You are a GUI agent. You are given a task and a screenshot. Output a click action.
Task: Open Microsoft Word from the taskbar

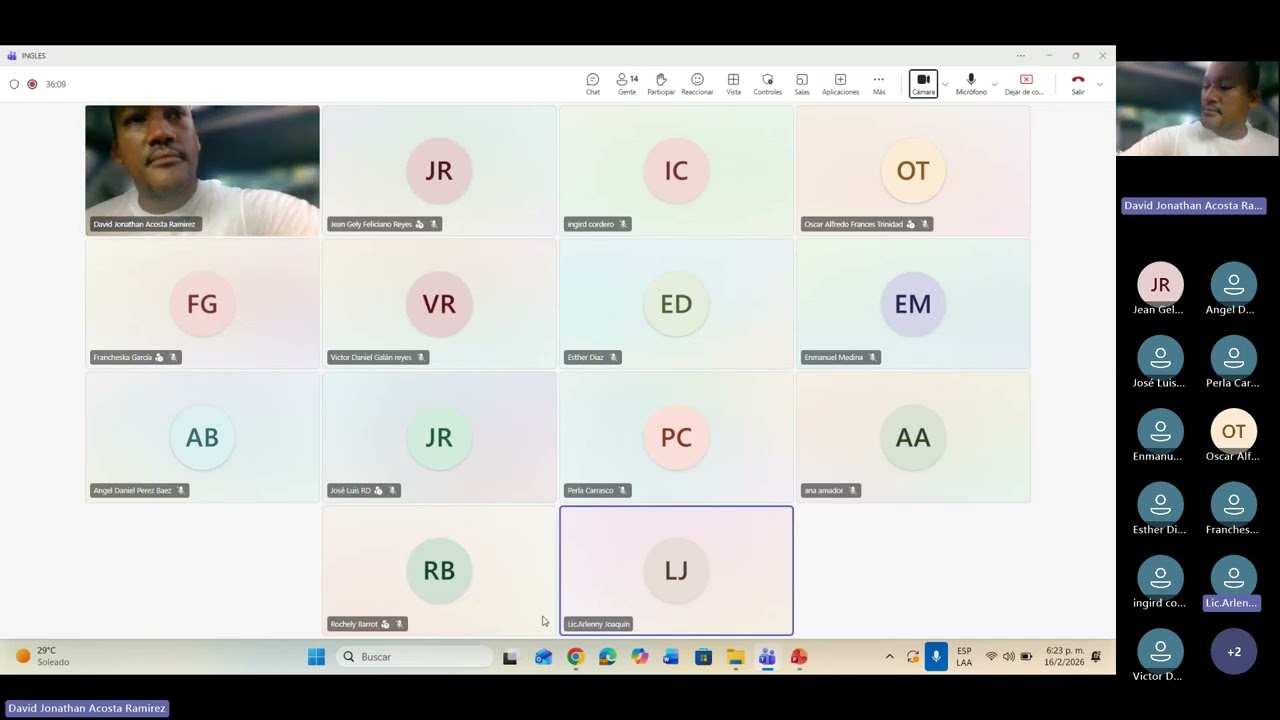tap(671, 657)
